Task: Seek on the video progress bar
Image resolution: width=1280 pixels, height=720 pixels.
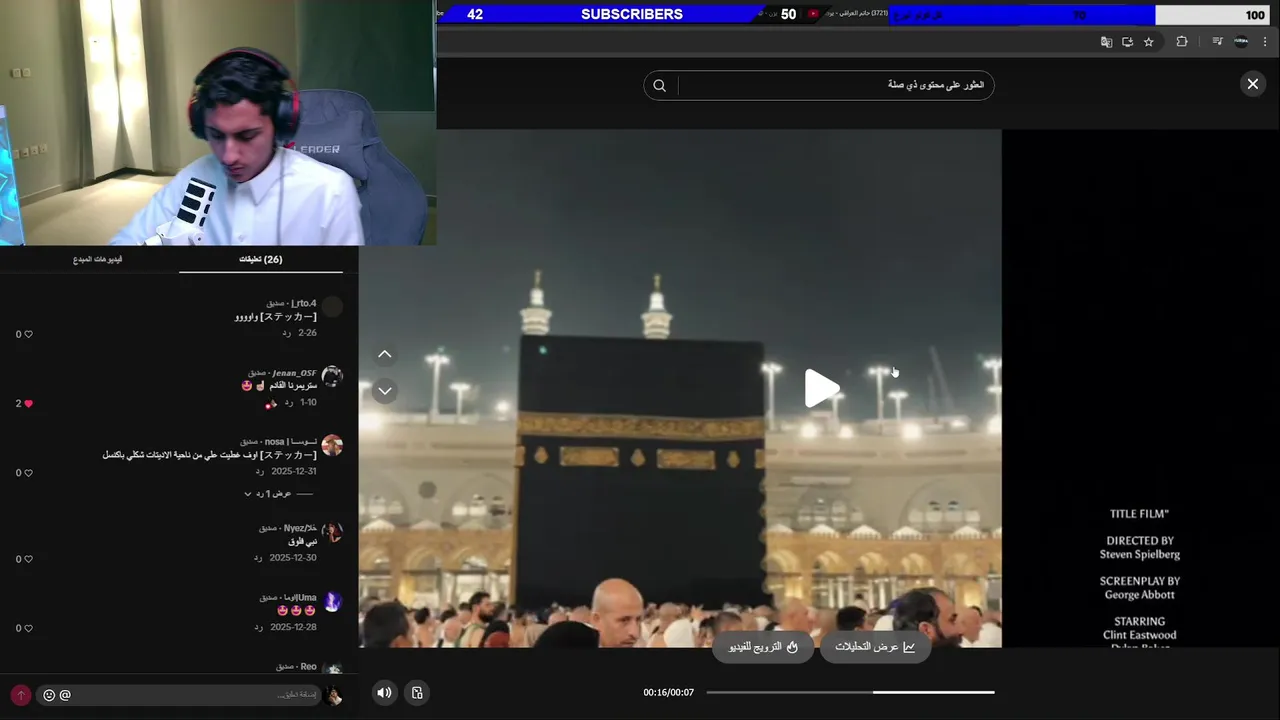Action: [x=850, y=692]
